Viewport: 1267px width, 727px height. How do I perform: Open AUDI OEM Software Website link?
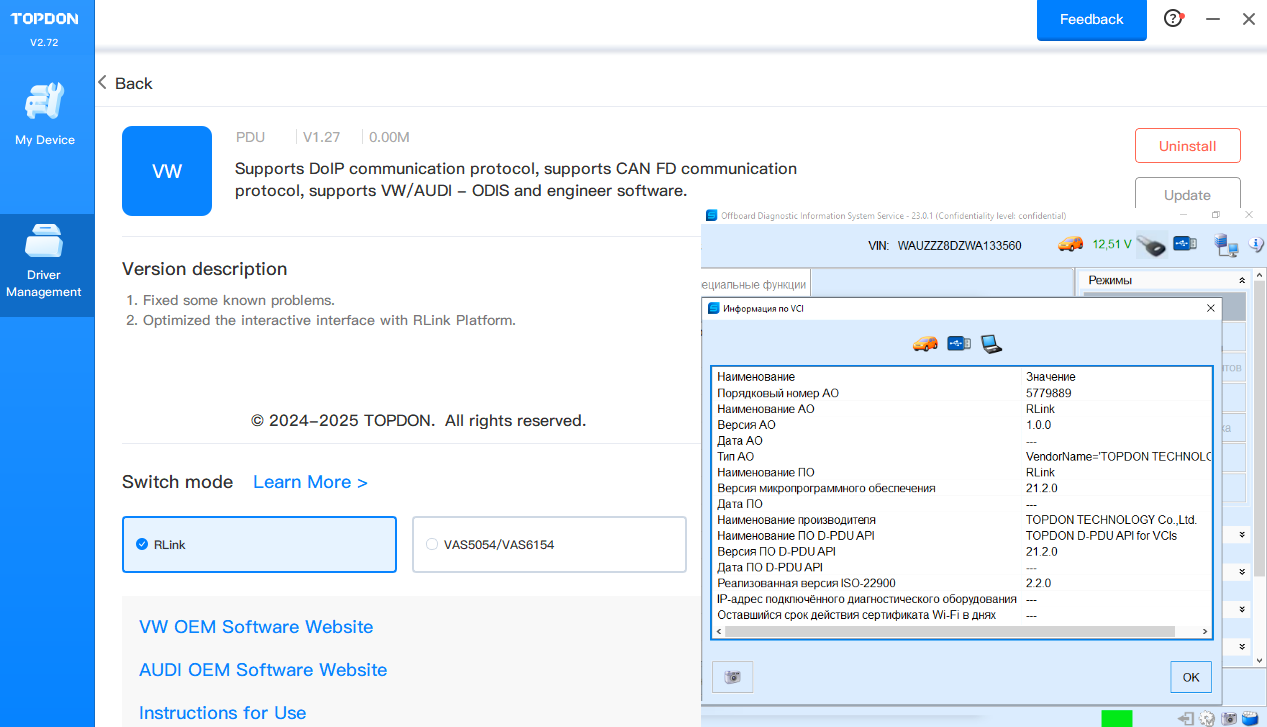(263, 670)
